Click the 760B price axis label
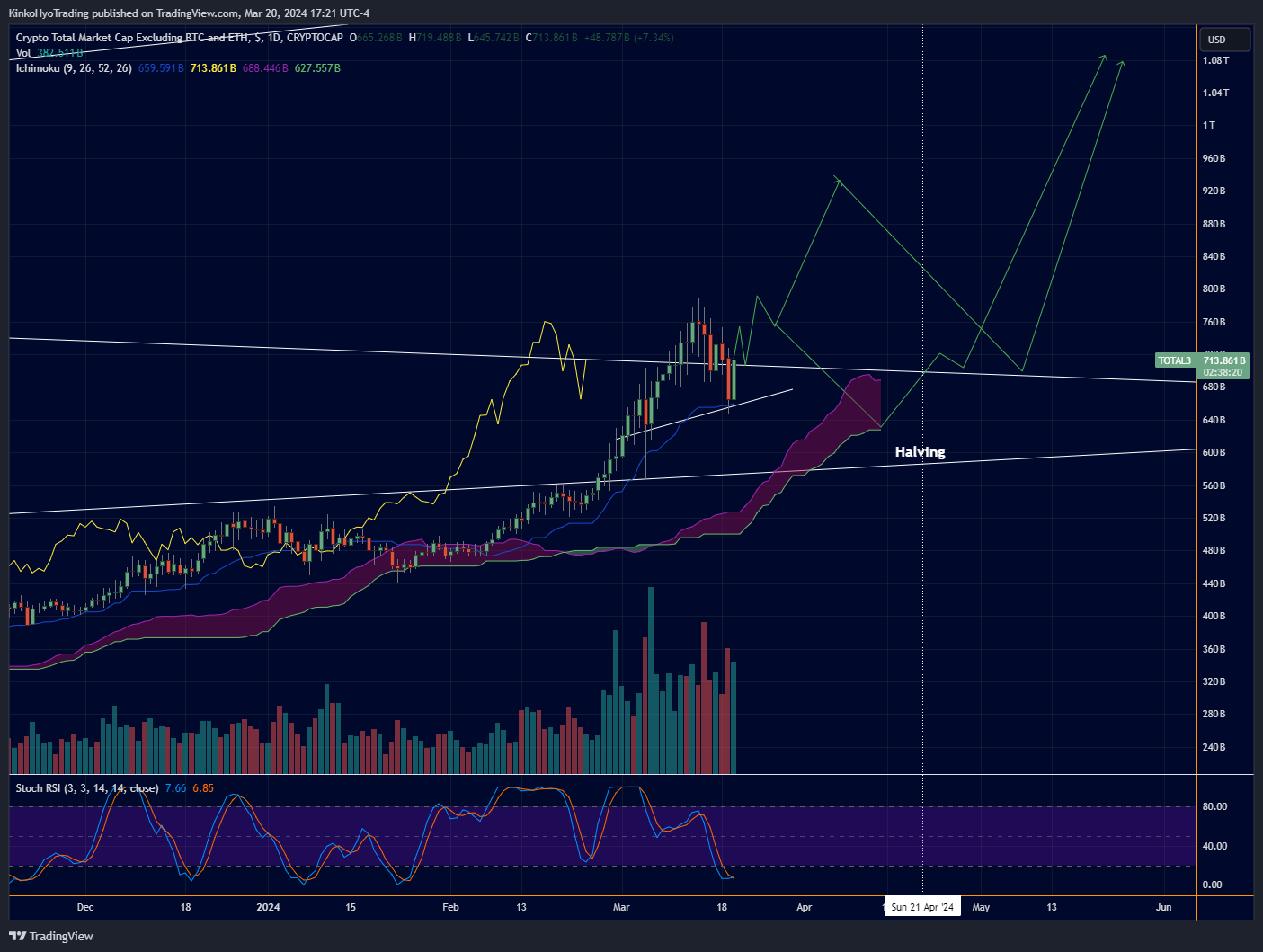 pyautogui.click(x=1214, y=322)
